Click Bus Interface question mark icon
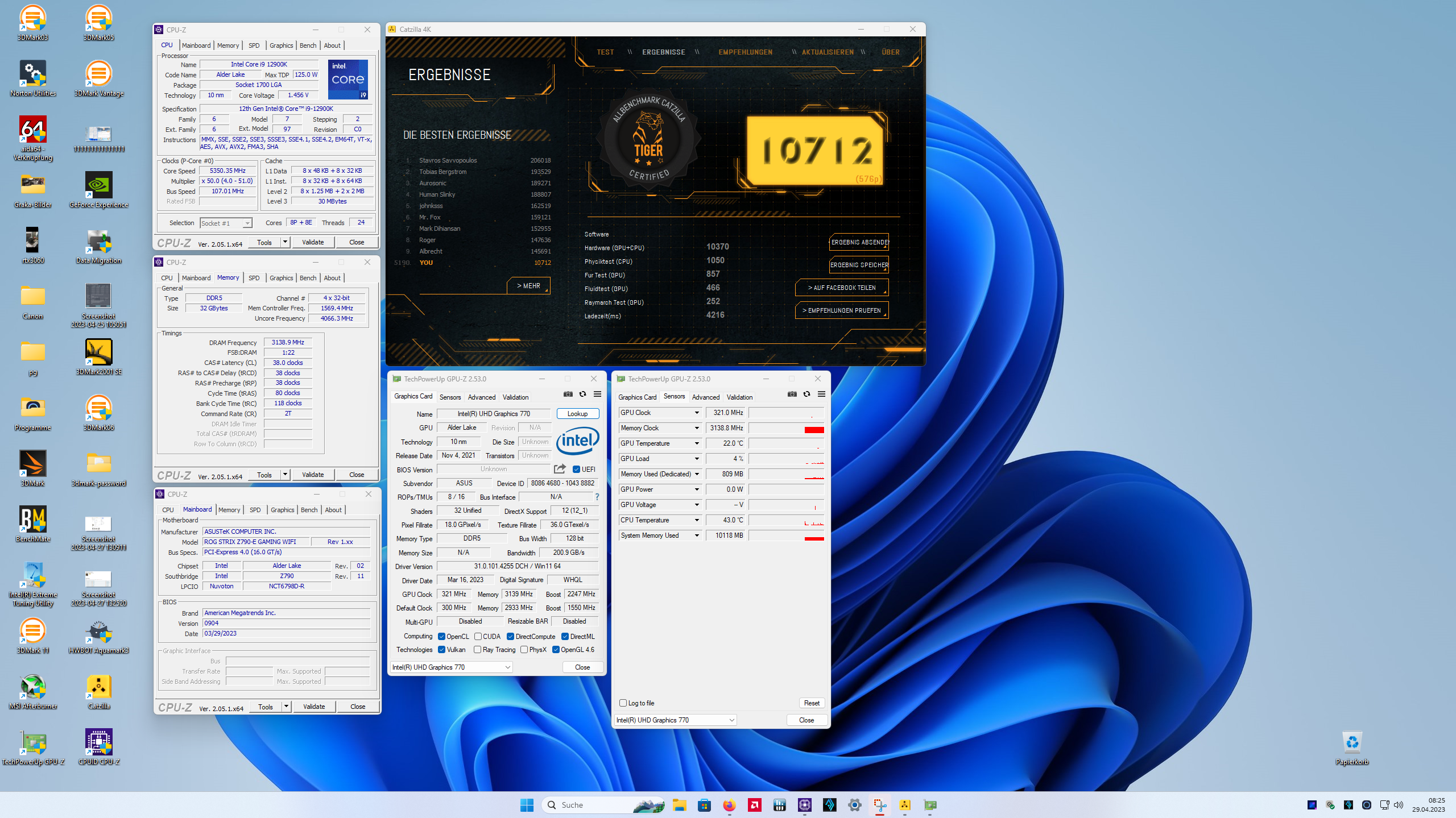This screenshot has height=818, width=1456. 597,497
